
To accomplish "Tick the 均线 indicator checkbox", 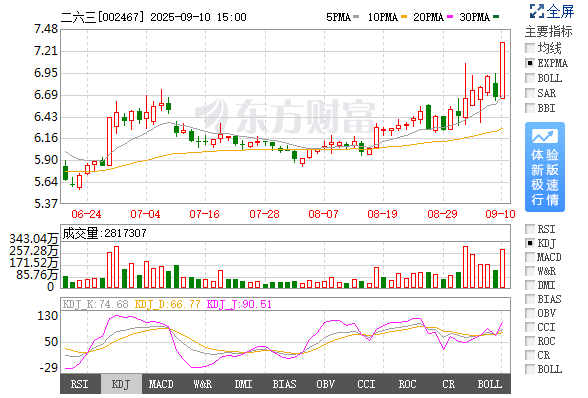I will (x=530, y=48).
